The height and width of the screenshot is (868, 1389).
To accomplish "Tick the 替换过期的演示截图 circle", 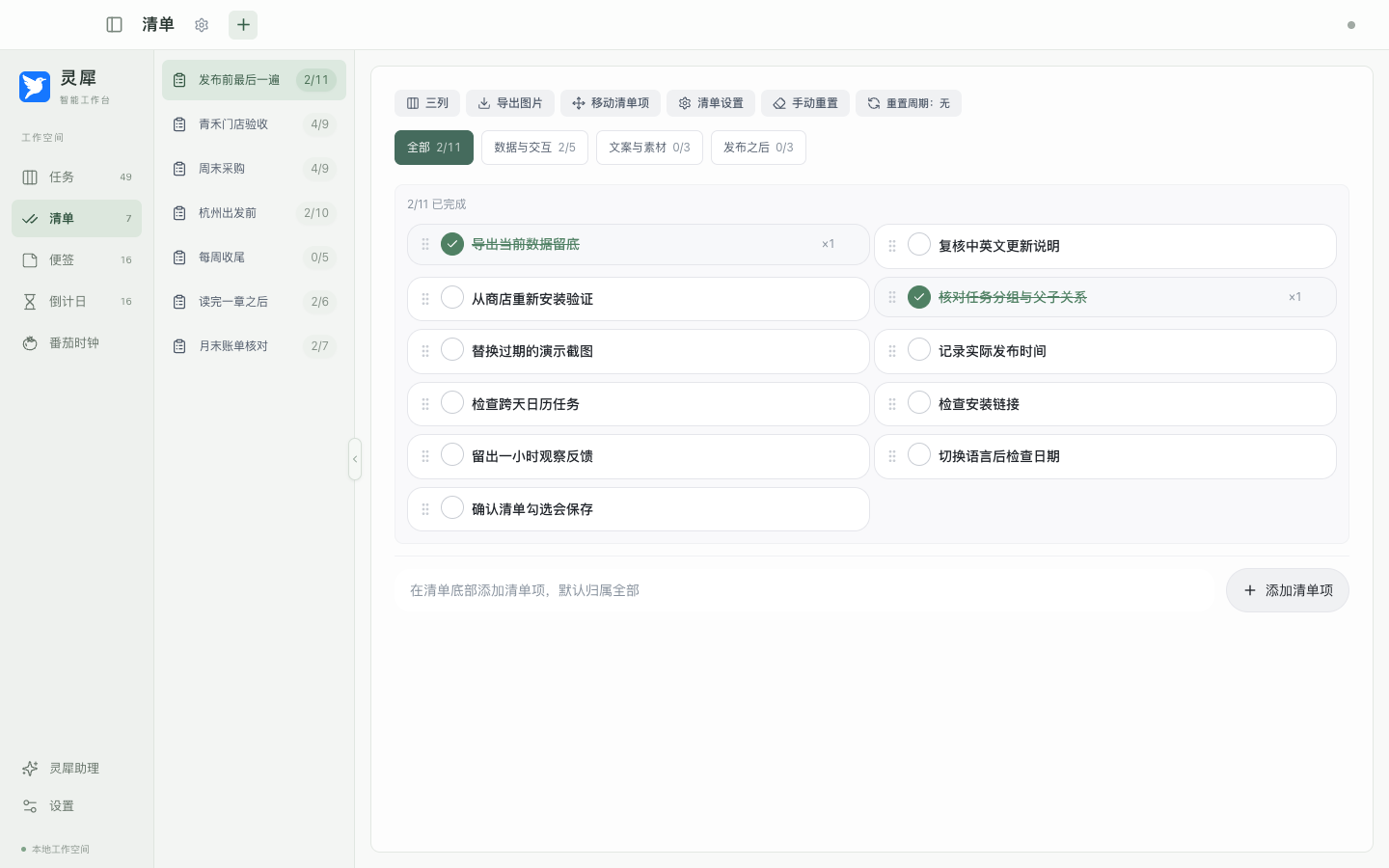I will [x=452, y=349].
